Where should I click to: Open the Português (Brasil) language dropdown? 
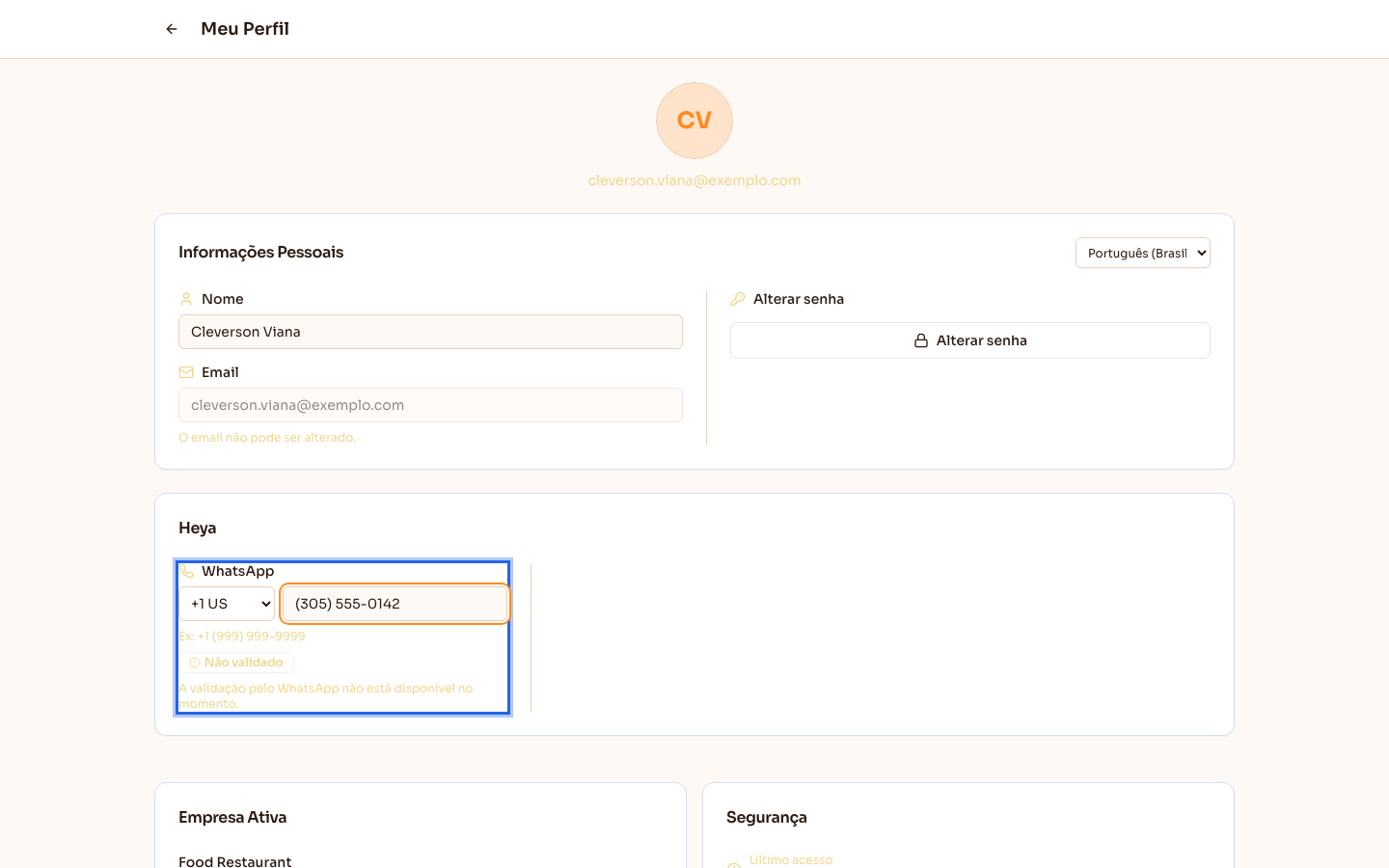click(x=1143, y=253)
